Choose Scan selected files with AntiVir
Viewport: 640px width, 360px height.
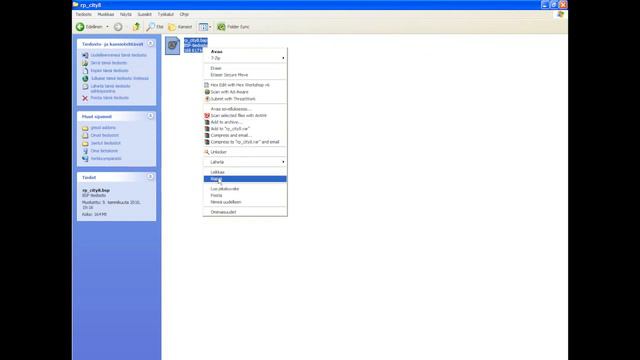click(x=245, y=116)
